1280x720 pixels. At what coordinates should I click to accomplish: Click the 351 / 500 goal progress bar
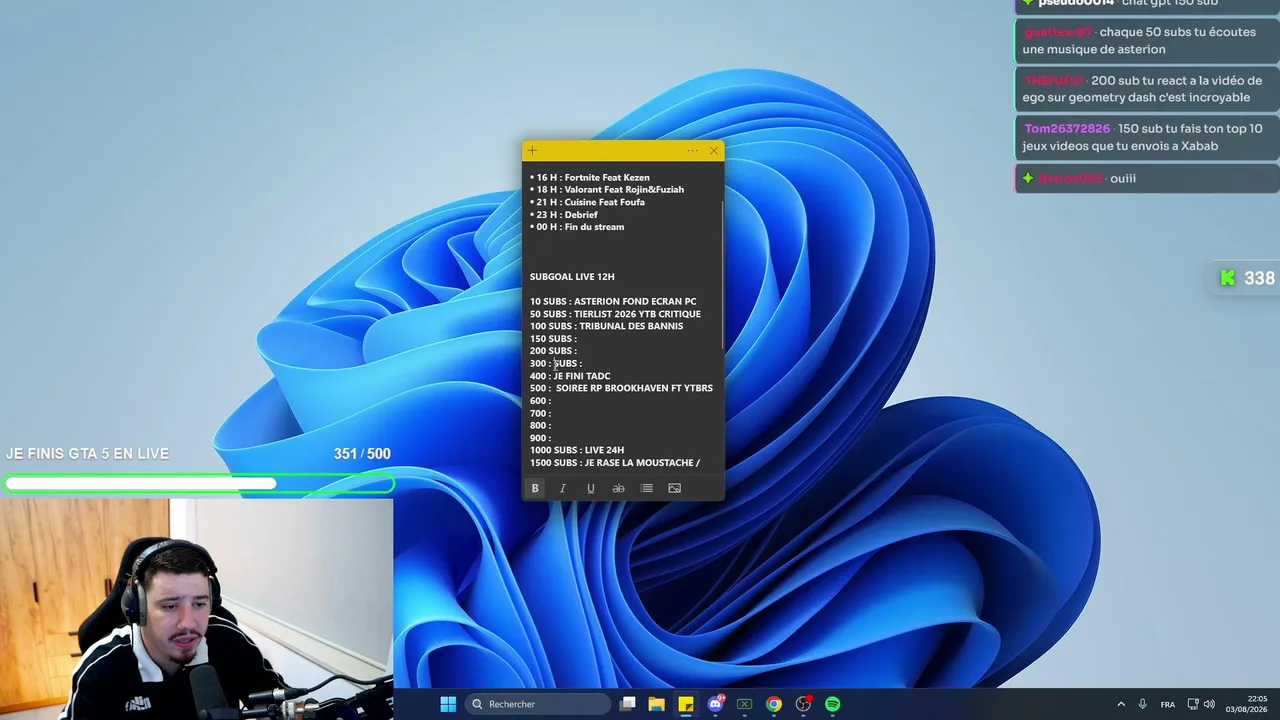pyautogui.click(x=198, y=484)
